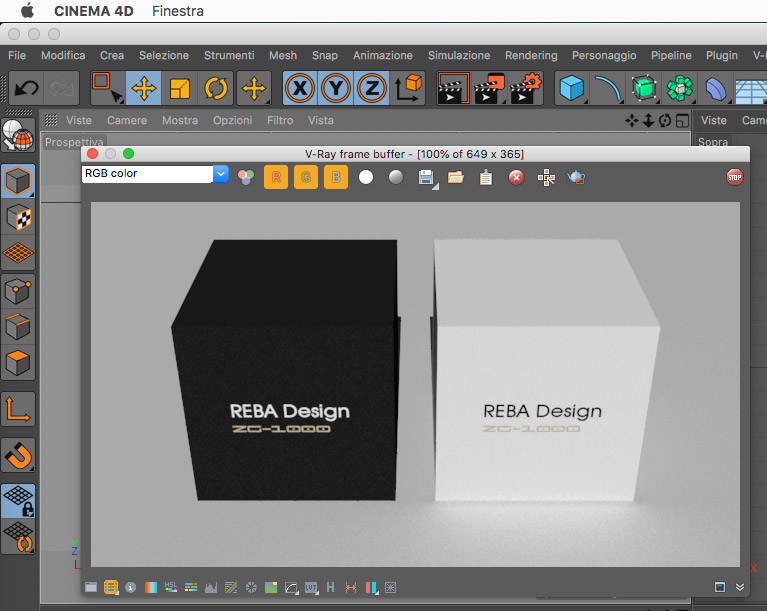
Task: Toggle the world coordinate system icon
Action: click(408, 88)
